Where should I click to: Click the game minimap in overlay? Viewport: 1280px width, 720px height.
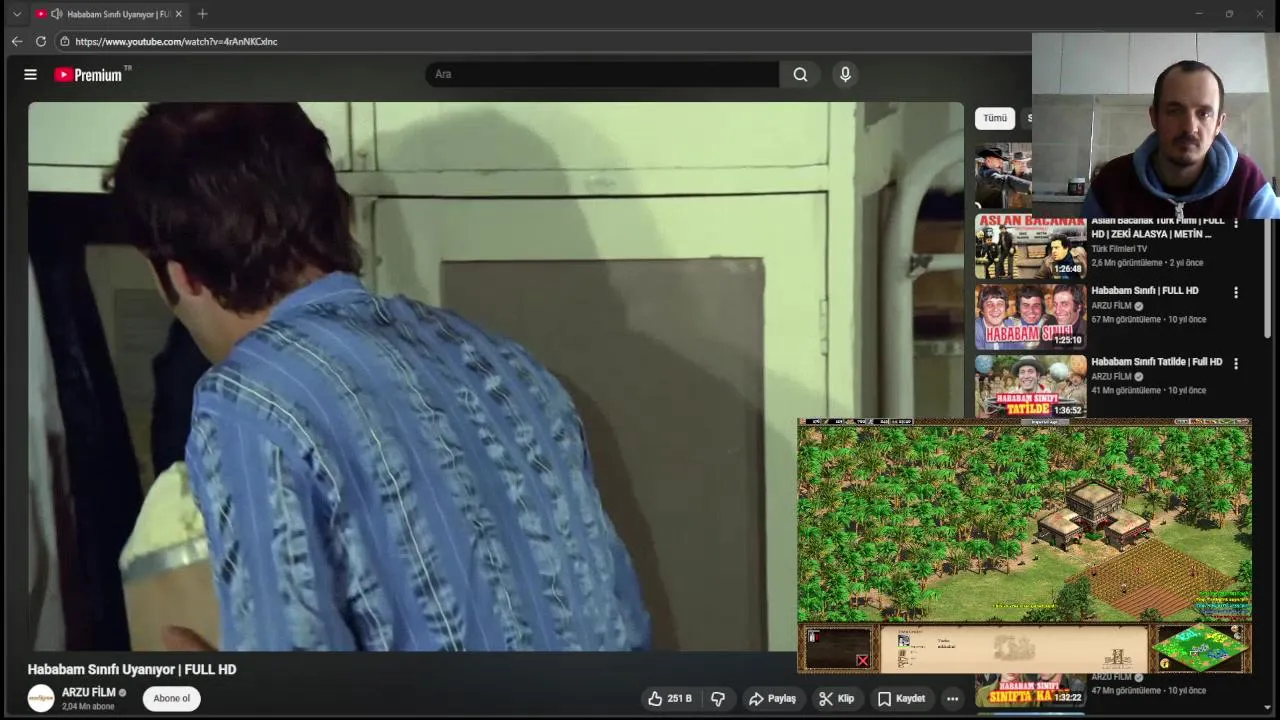click(x=1201, y=650)
